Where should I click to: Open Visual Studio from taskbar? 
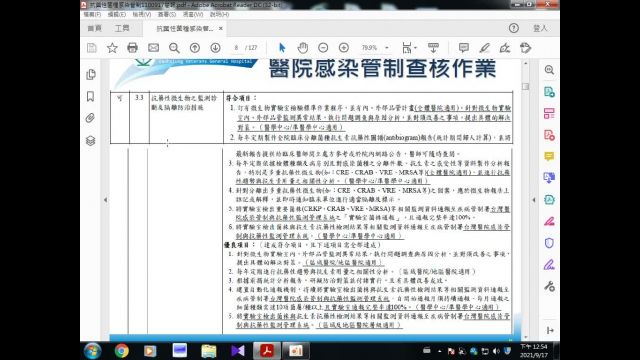tap(238, 351)
